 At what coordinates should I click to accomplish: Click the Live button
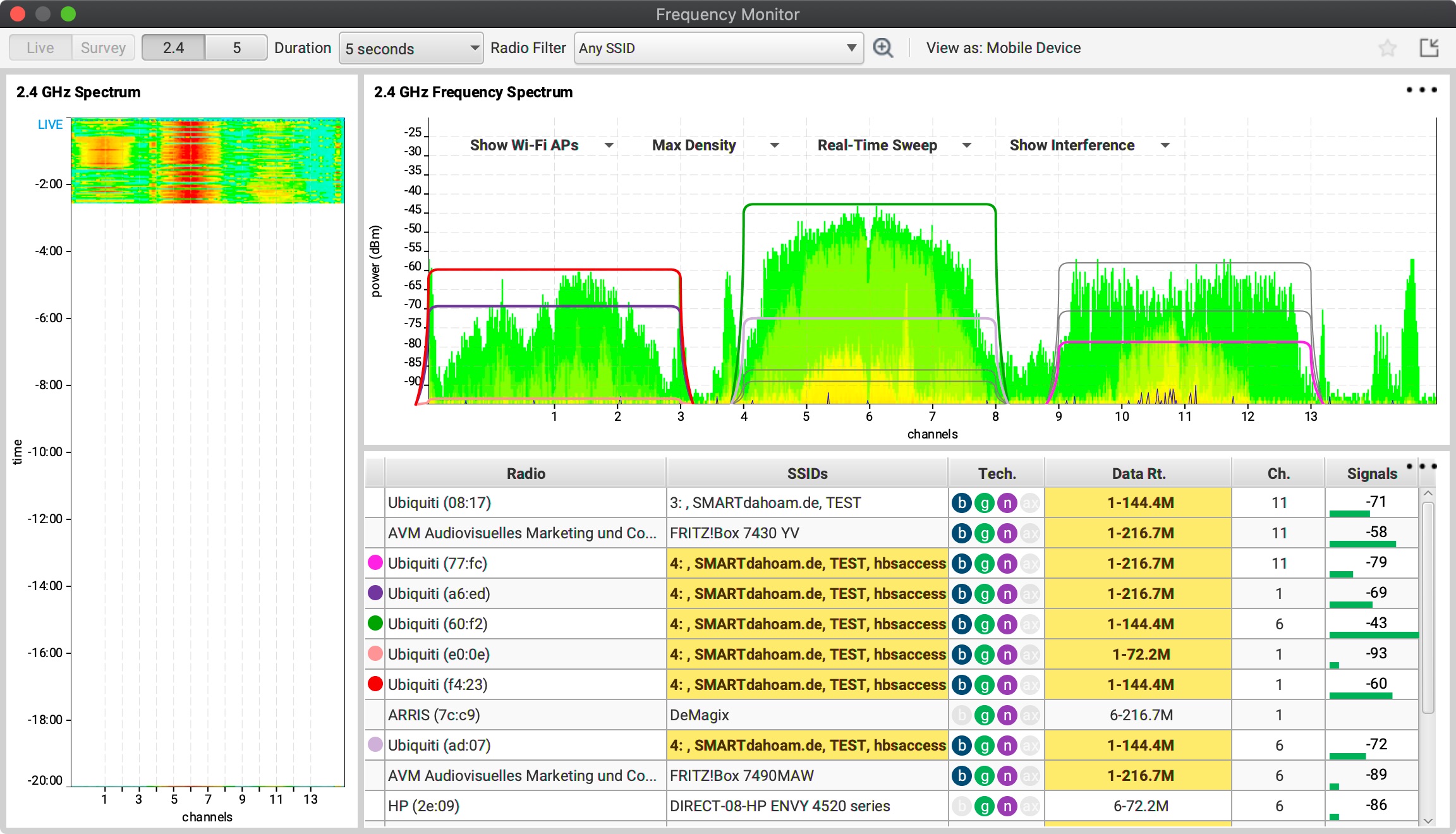(40, 47)
